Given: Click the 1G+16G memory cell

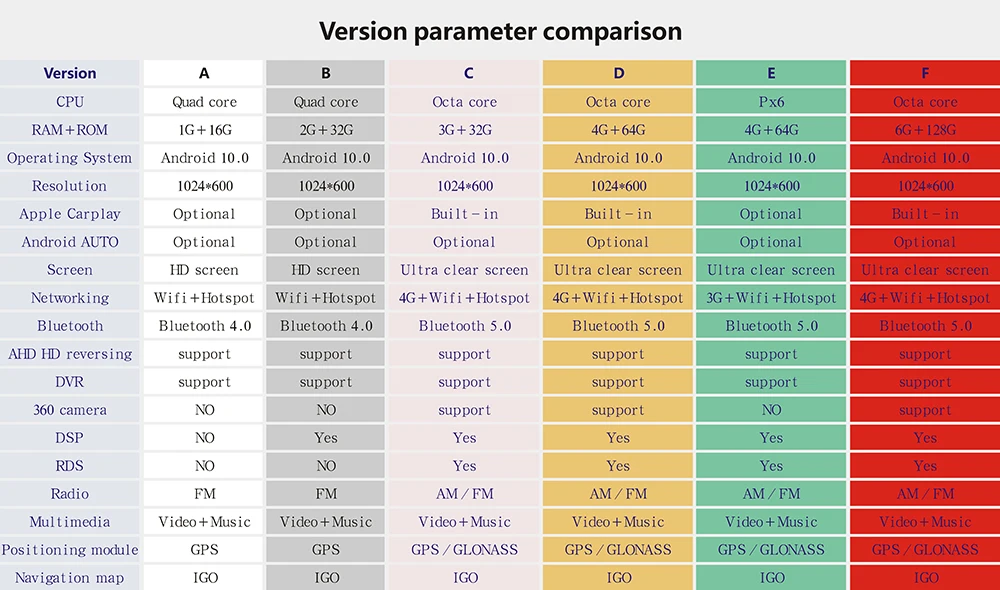Looking at the screenshot, I should 204,130.
